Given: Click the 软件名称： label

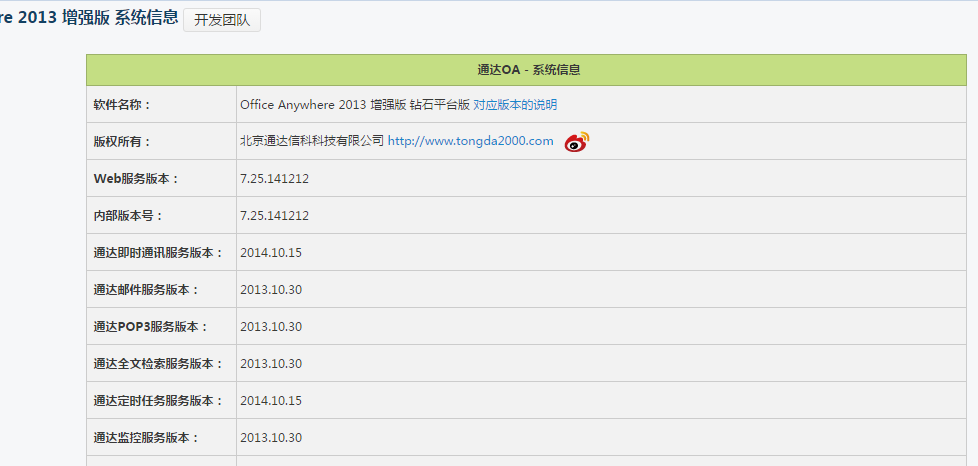Looking at the screenshot, I should [x=122, y=105].
